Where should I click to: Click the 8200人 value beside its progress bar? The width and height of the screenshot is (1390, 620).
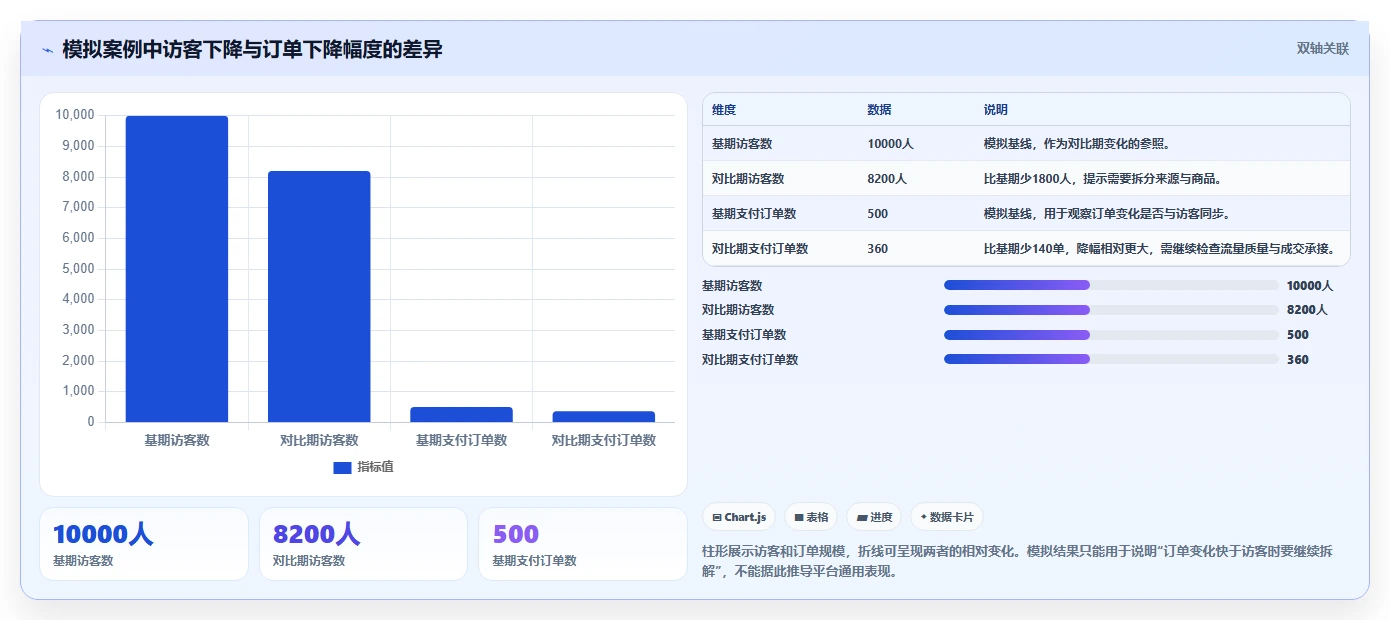[1307, 310]
